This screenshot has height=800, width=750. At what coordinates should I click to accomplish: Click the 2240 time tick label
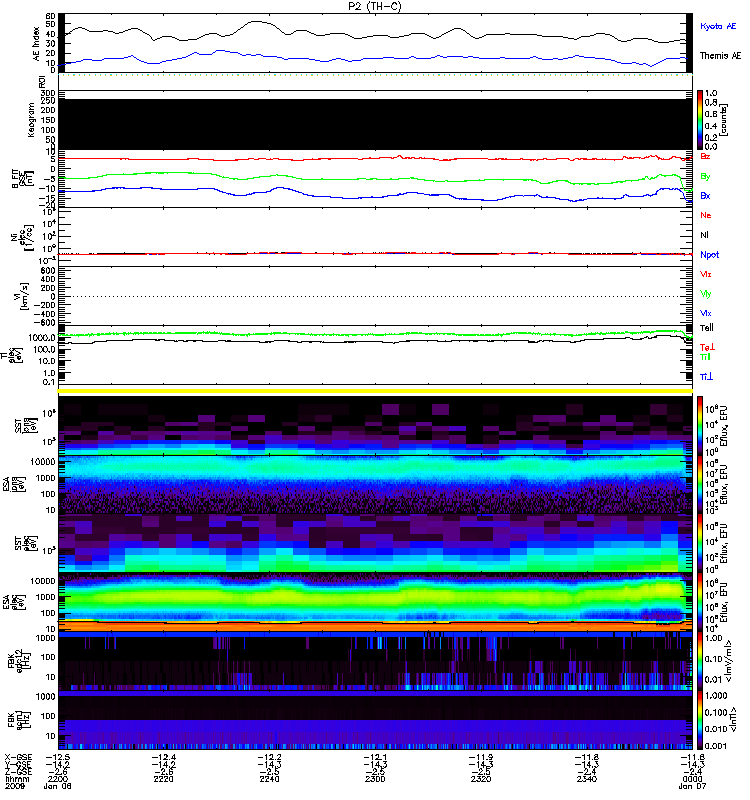coord(269,779)
